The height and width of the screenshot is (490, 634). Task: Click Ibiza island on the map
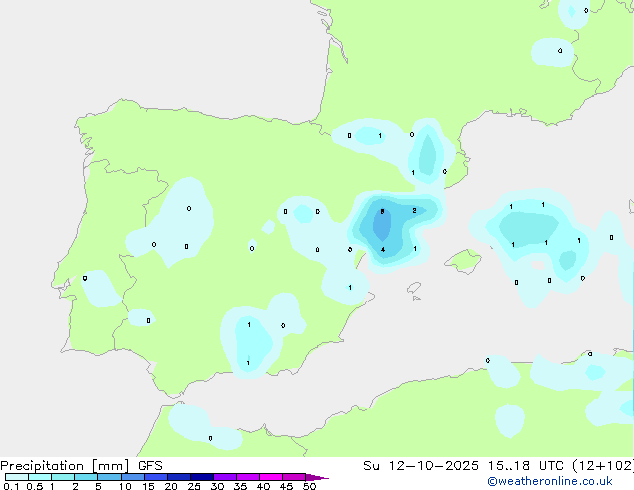coord(414,288)
